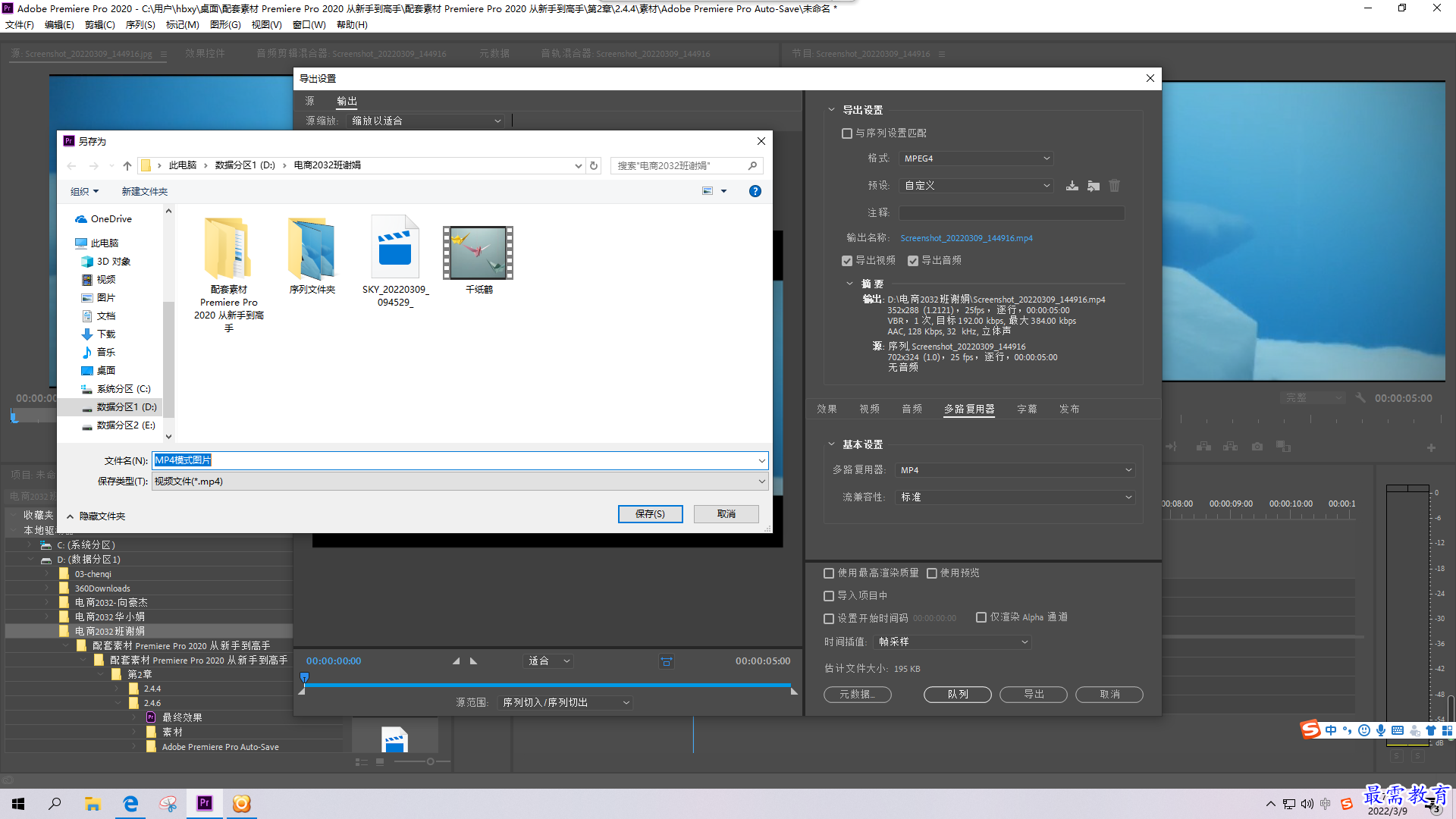Click the 队列 button

pyautogui.click(x=957, y=695)
